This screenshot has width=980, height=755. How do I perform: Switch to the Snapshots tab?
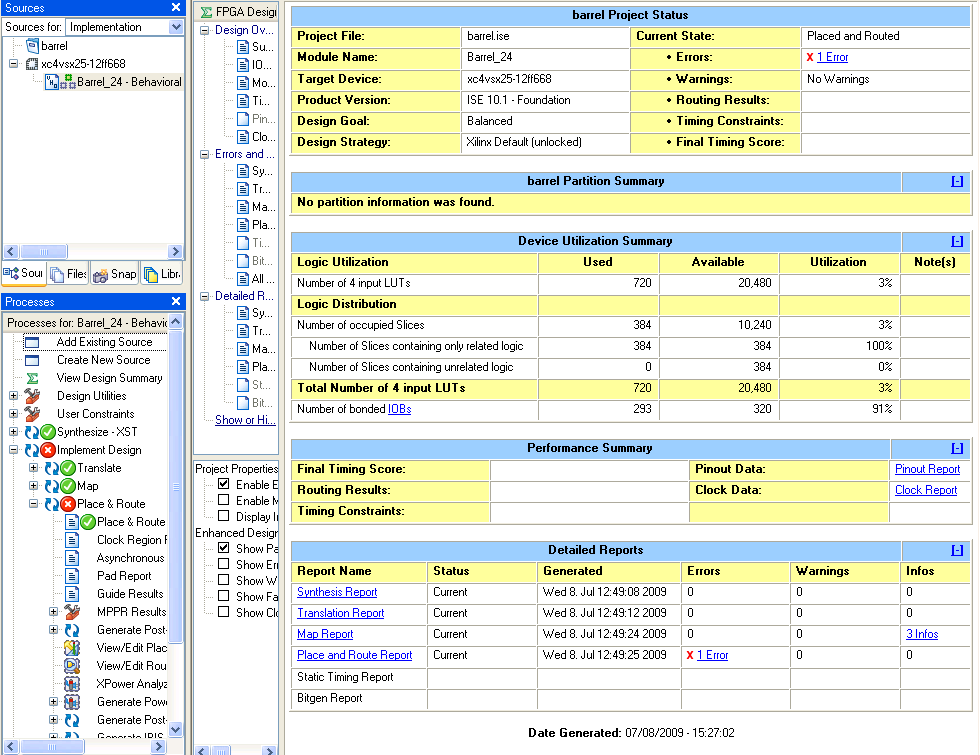(x=114, y=274)
